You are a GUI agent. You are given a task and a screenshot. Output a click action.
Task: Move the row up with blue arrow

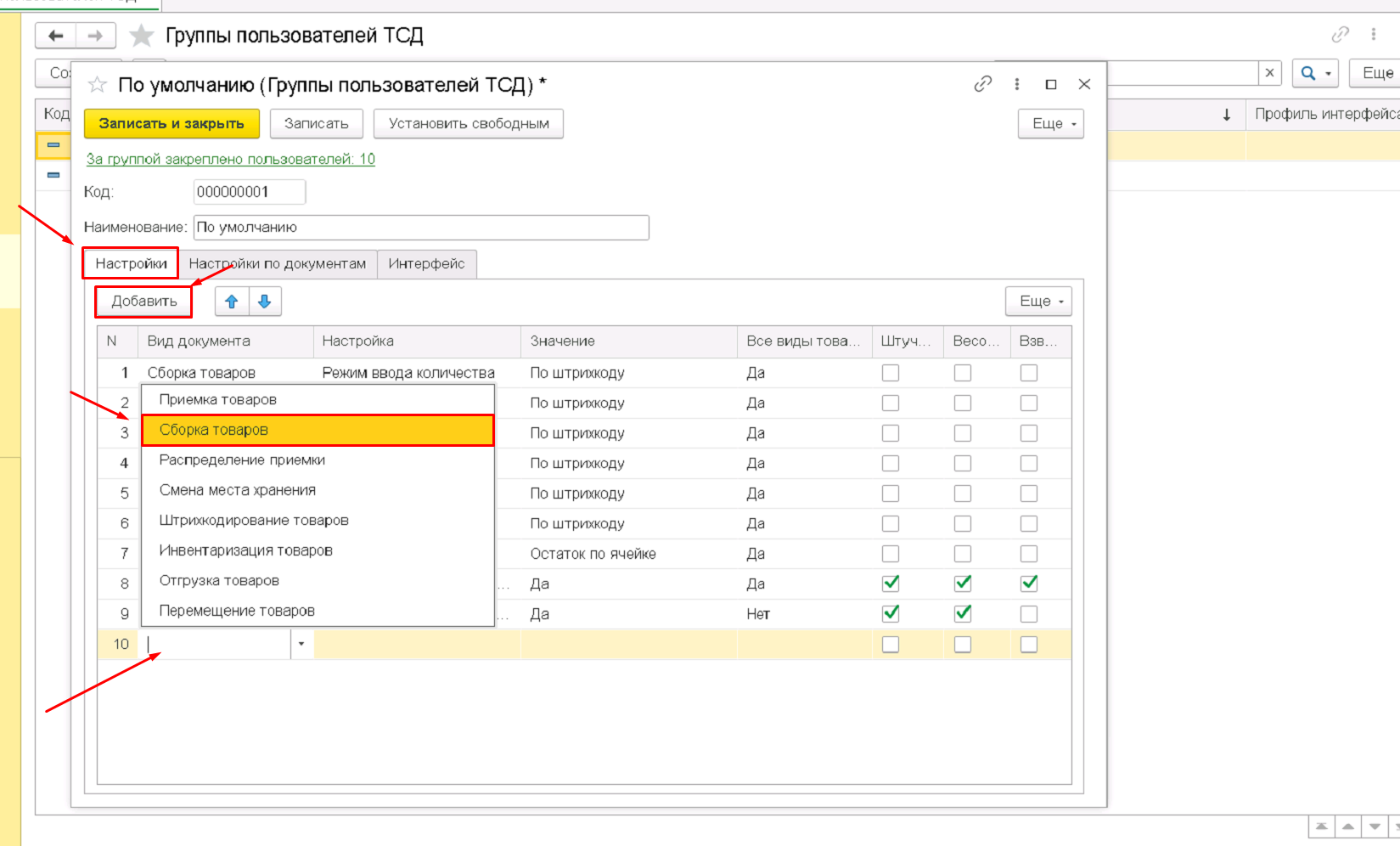(232, 302)
